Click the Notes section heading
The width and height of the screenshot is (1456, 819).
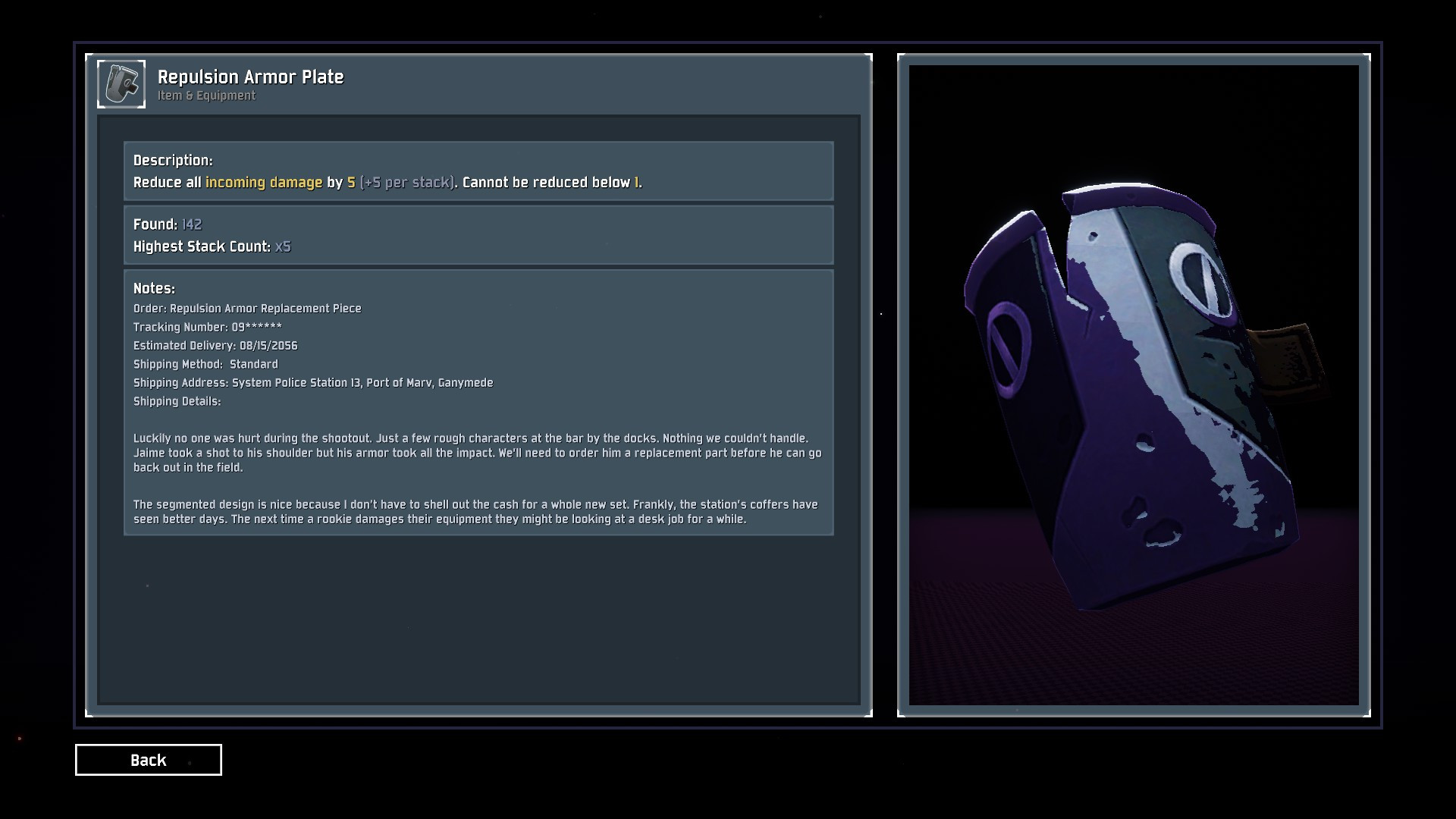pos(154,288)
